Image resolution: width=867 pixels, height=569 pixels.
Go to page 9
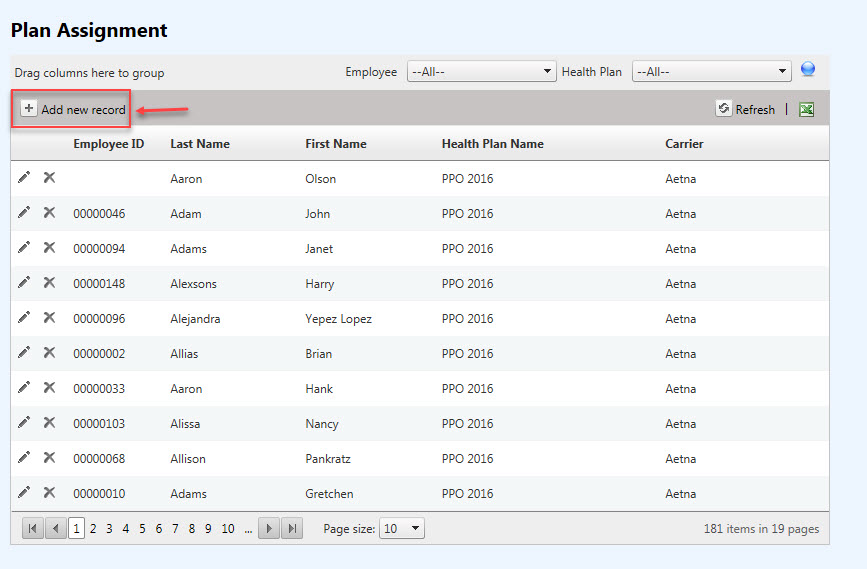coord(208,529)
